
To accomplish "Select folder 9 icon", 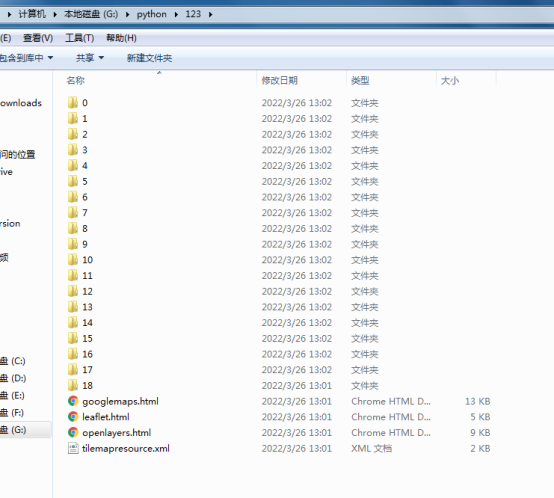I will 73,244.
